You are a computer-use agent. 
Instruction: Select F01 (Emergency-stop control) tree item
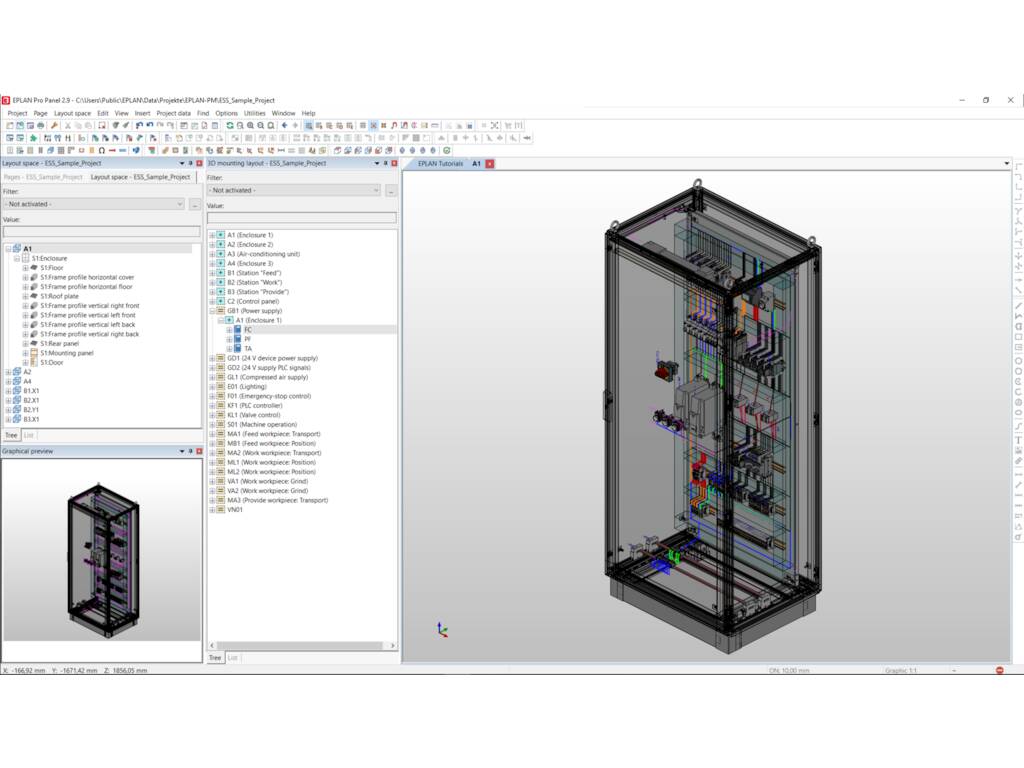(x=269, y=396)
